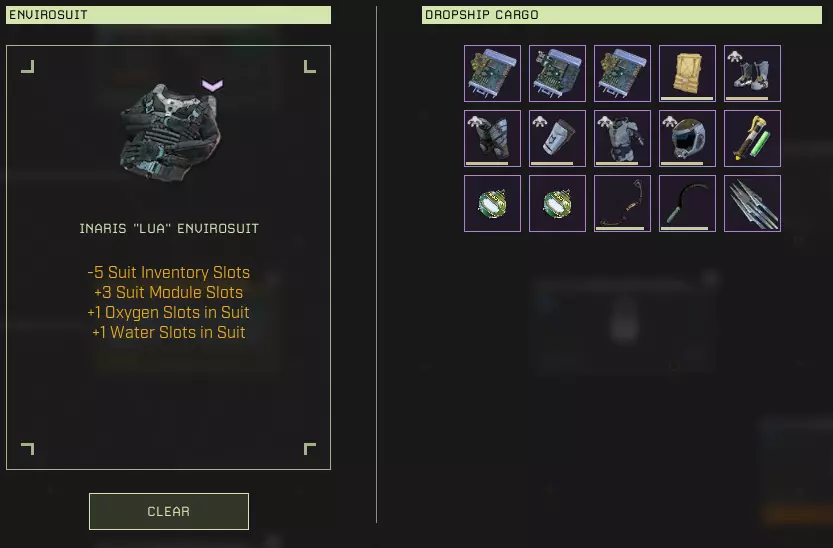
Task: Expand the purple chevron above the envirosuit
Action: (x=212, y=85)
